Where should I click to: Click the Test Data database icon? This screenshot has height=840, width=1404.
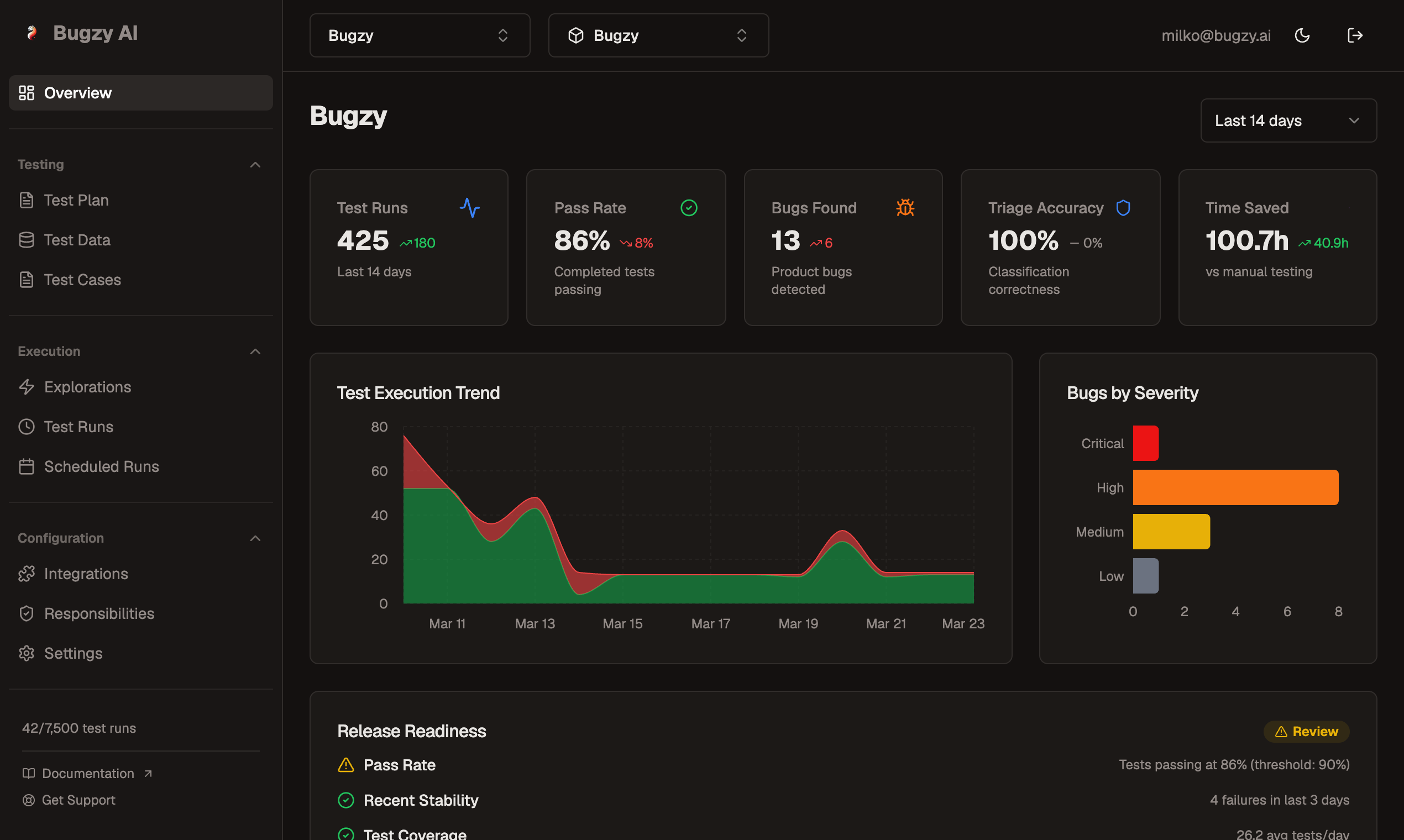(x=27, y=239)
